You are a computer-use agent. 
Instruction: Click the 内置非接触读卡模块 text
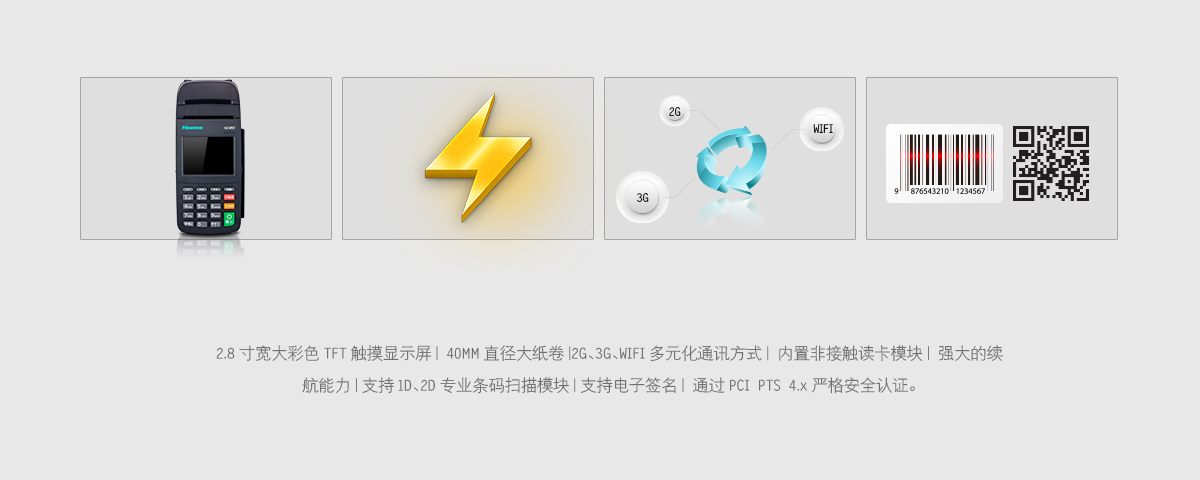pos(850,353)
